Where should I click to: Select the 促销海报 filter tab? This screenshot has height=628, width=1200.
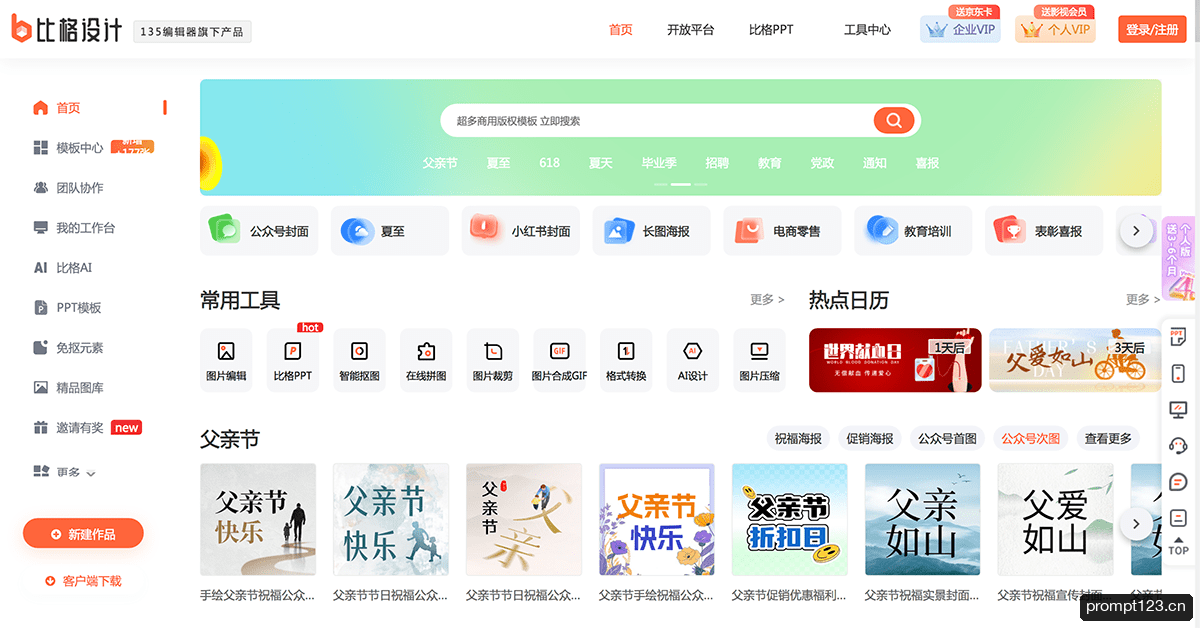pyautogui.click(x=870, y=438)
